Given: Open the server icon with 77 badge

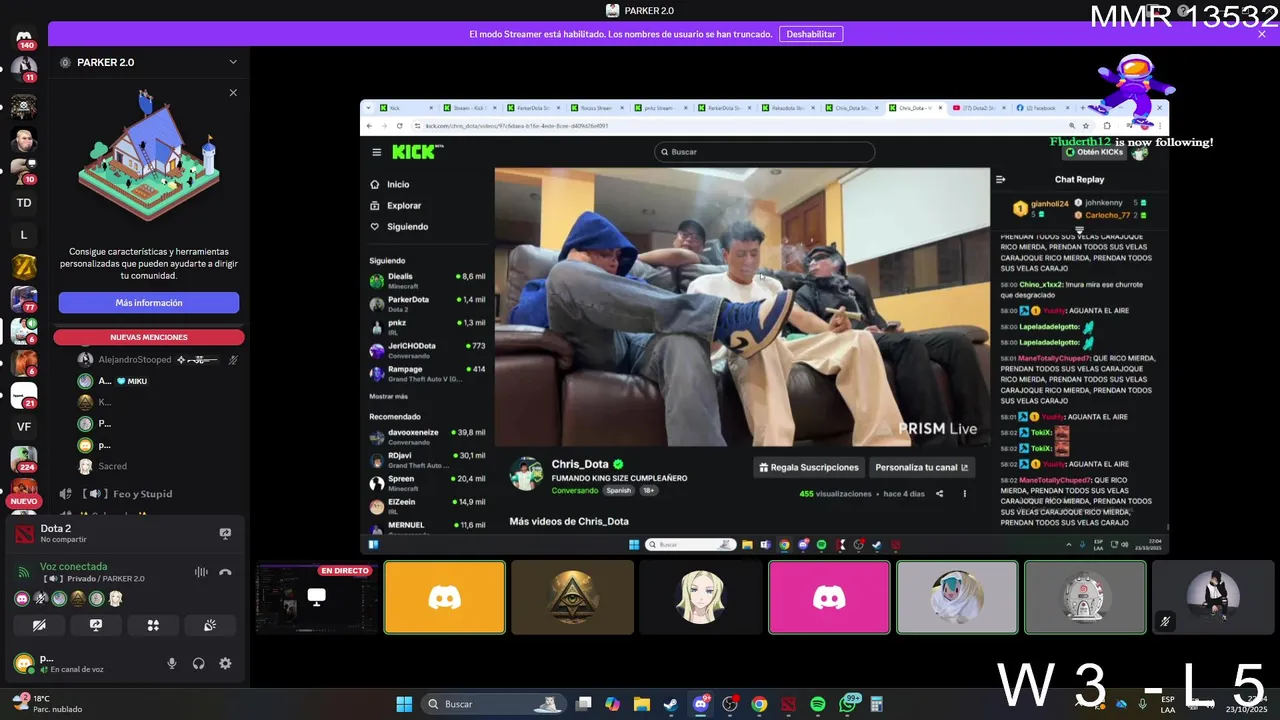Looking at the screenshot, I should [24, 299].
